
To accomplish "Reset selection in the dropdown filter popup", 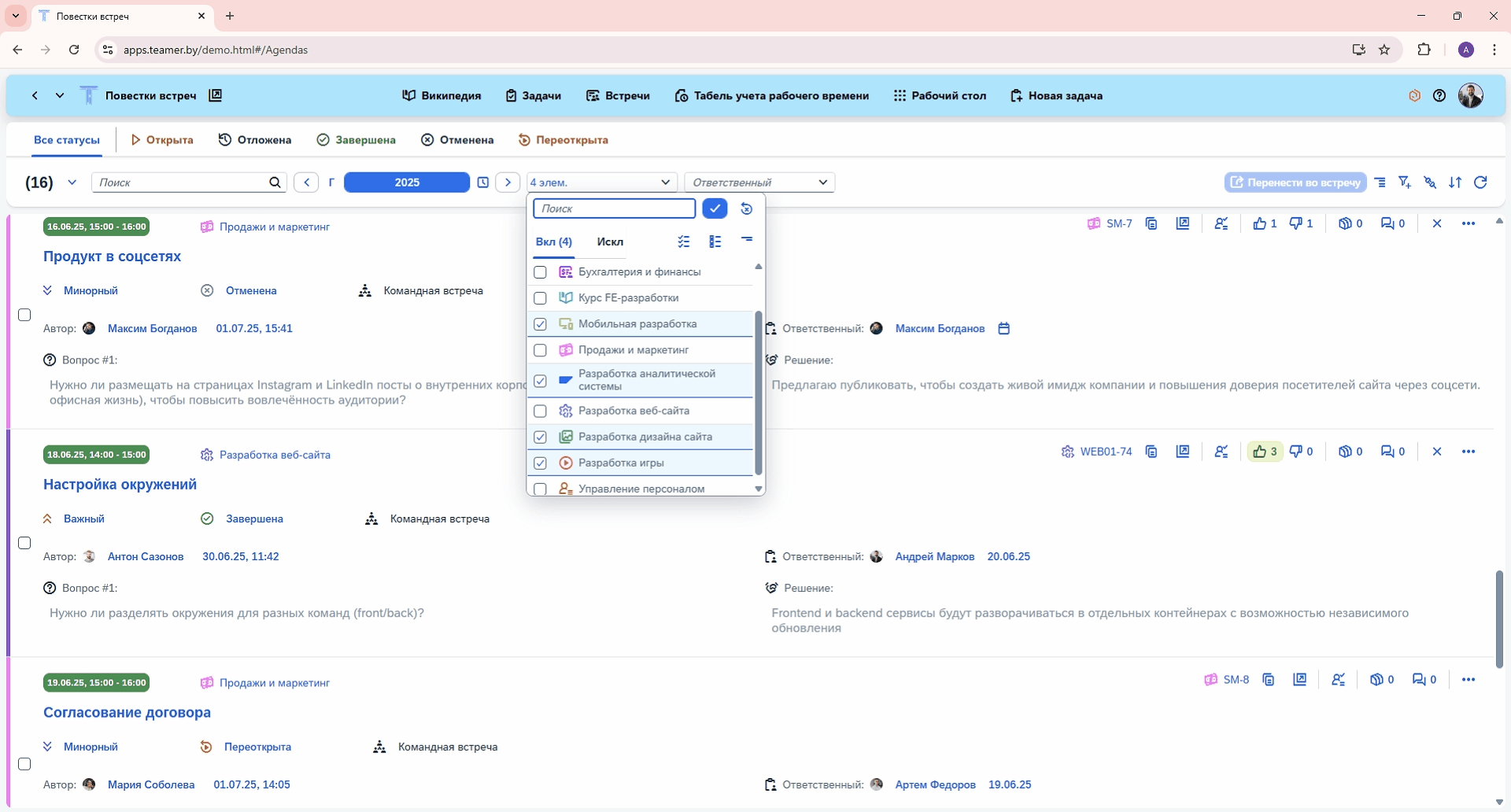I will pyautogui.click(x=747, y=209).
